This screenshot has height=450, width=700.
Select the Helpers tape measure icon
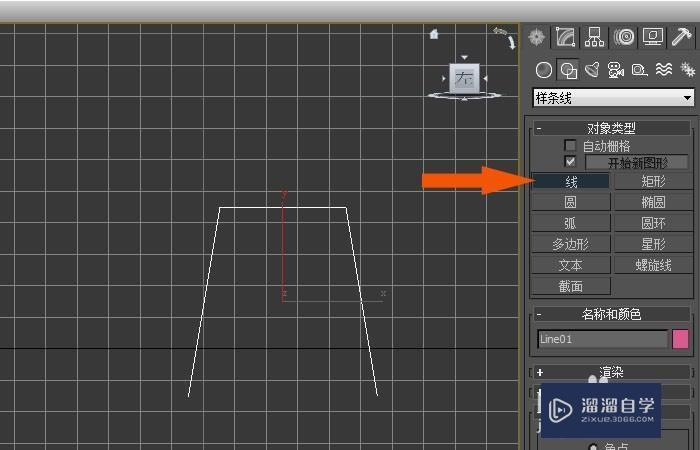pos(640,70)
